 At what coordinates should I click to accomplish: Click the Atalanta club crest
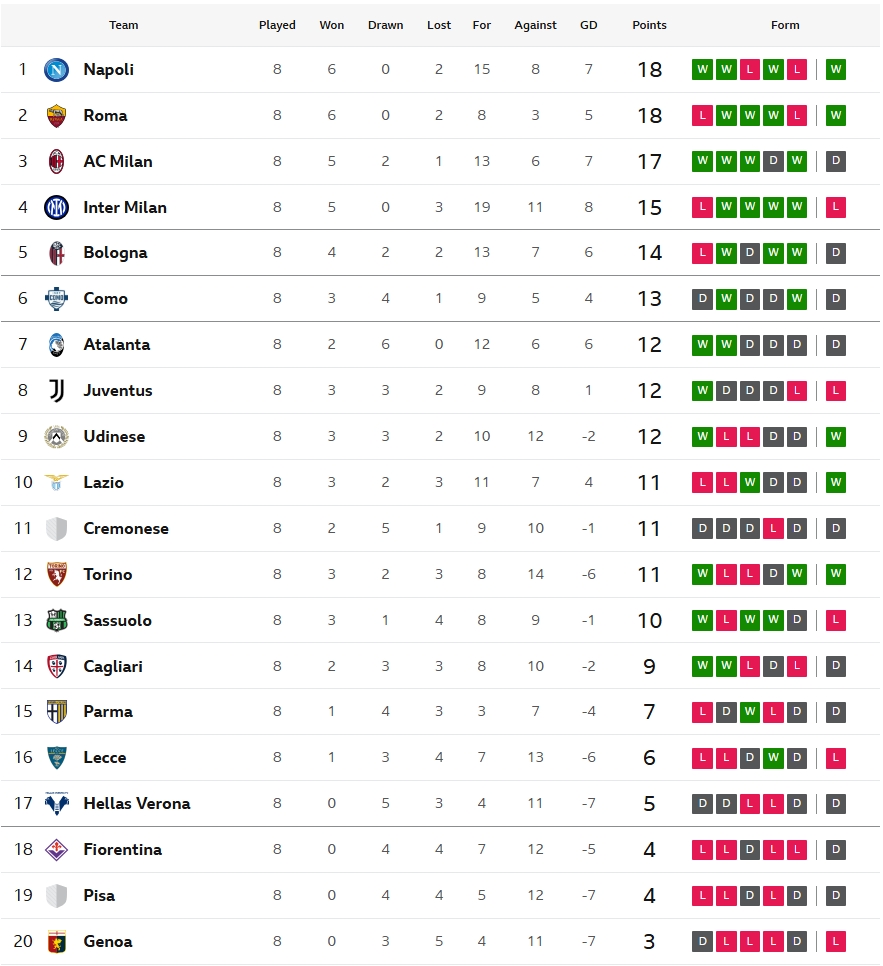pyautogui.click(x=56, y=345)
